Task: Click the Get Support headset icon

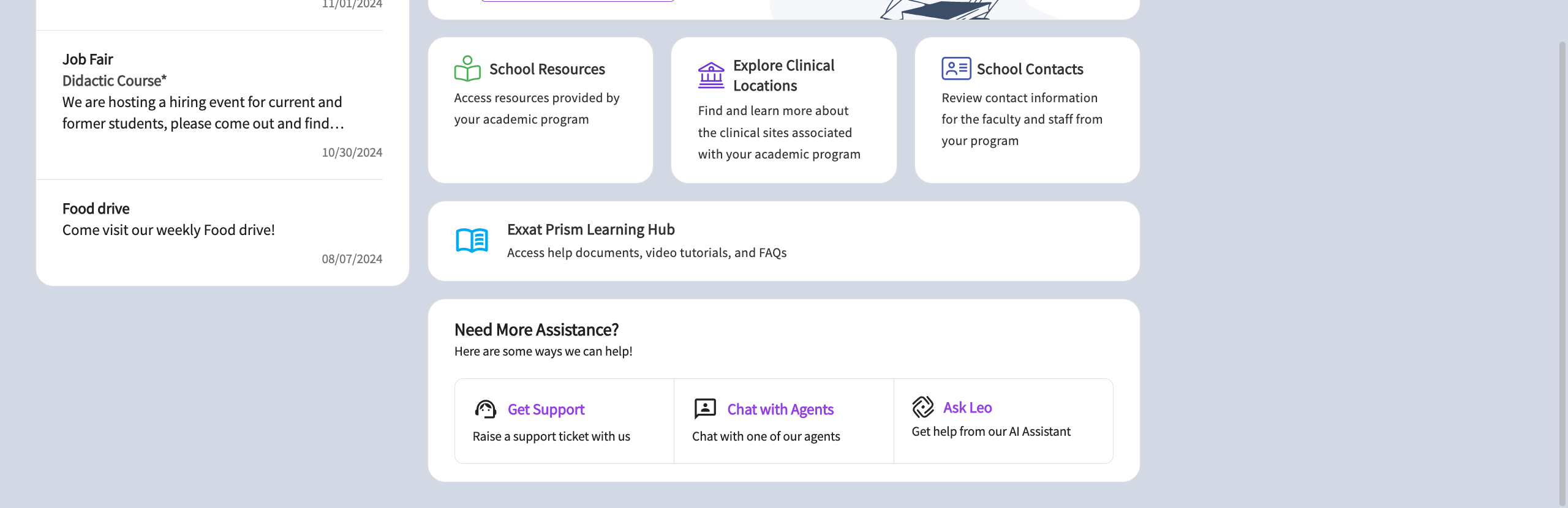Action: click(x=486, y=409)
